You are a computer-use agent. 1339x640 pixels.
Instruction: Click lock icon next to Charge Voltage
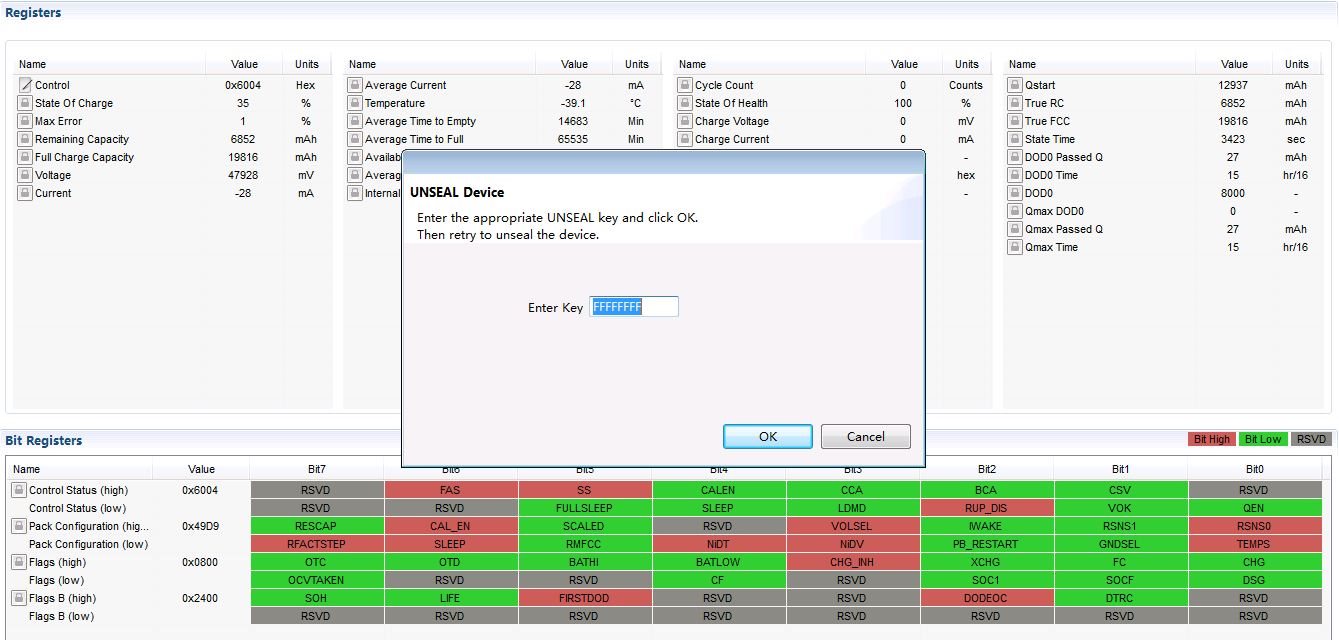pos(685,121)
